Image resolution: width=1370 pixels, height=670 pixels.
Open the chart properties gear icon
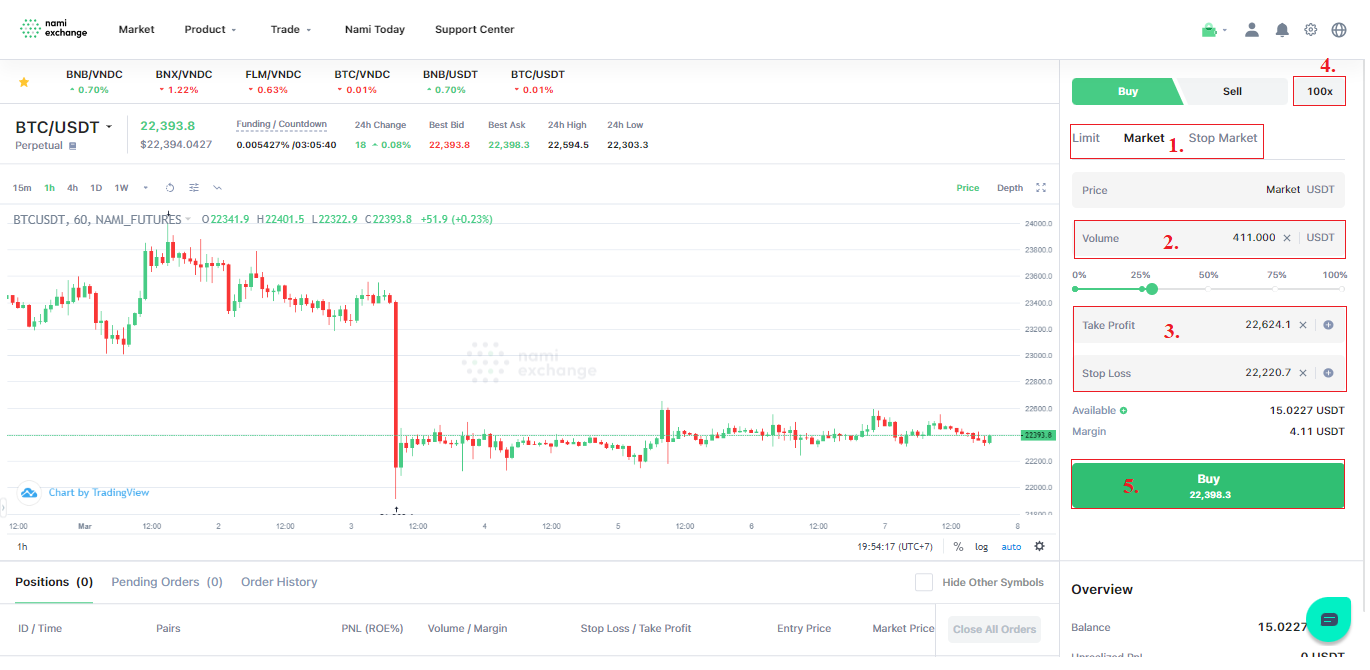tap(1039, 546)
